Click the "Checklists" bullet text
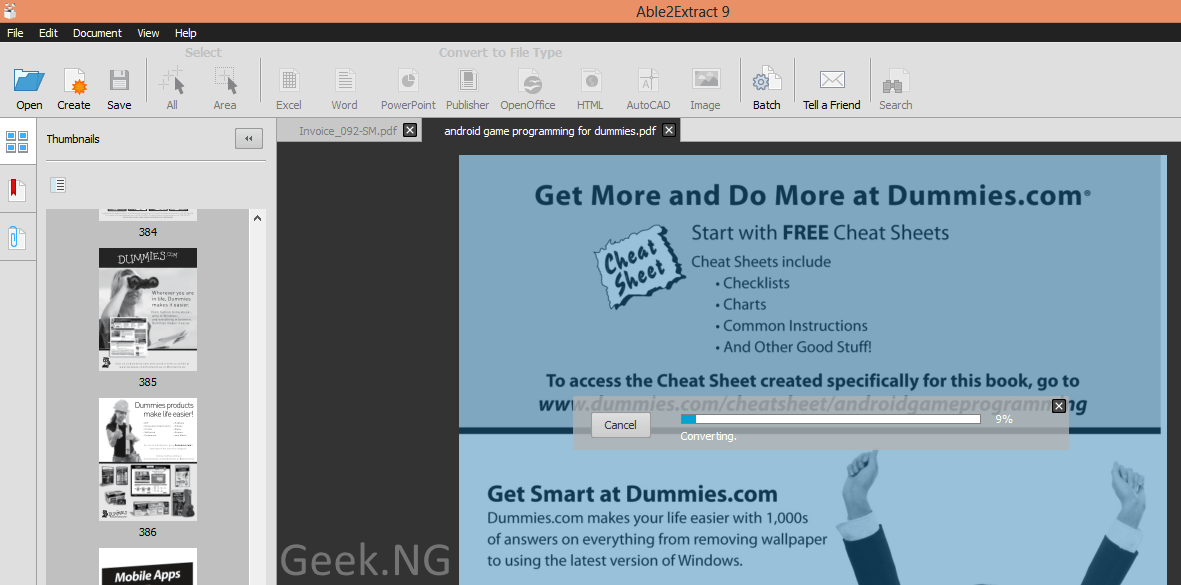 click(x=756, y=283)
